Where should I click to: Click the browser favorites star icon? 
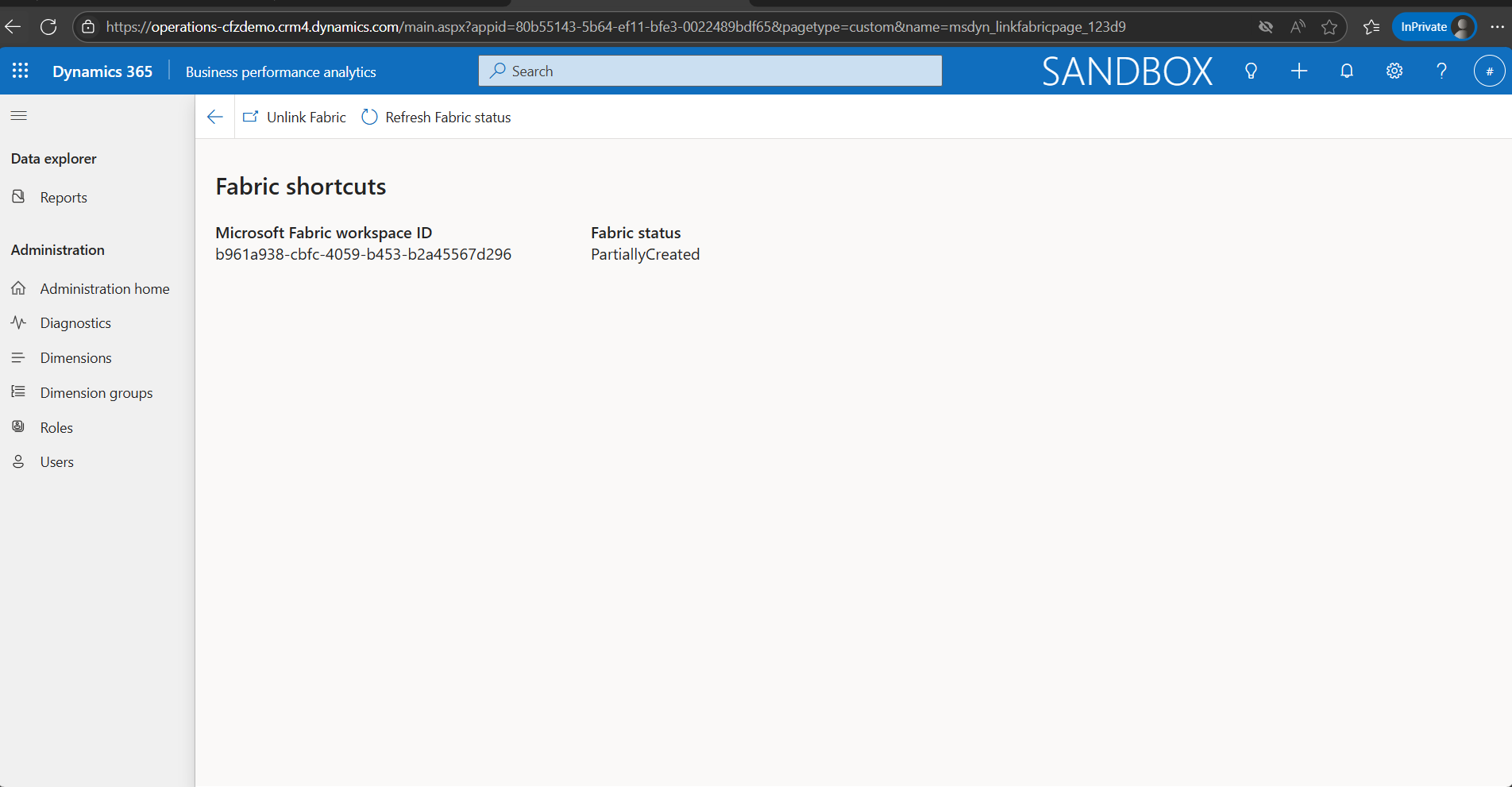point(1329,27)
